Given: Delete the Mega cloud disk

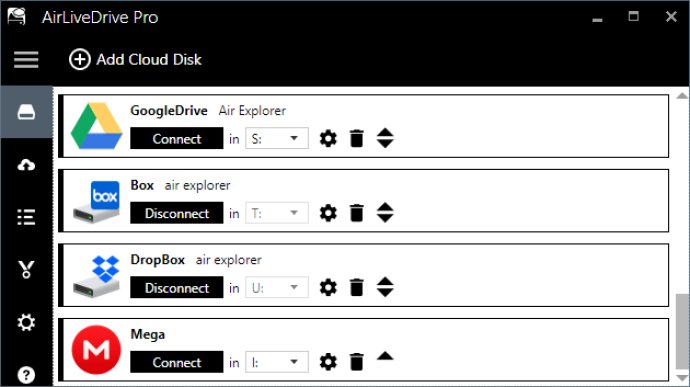Looking at the screenshot, I should pos(356,362).
